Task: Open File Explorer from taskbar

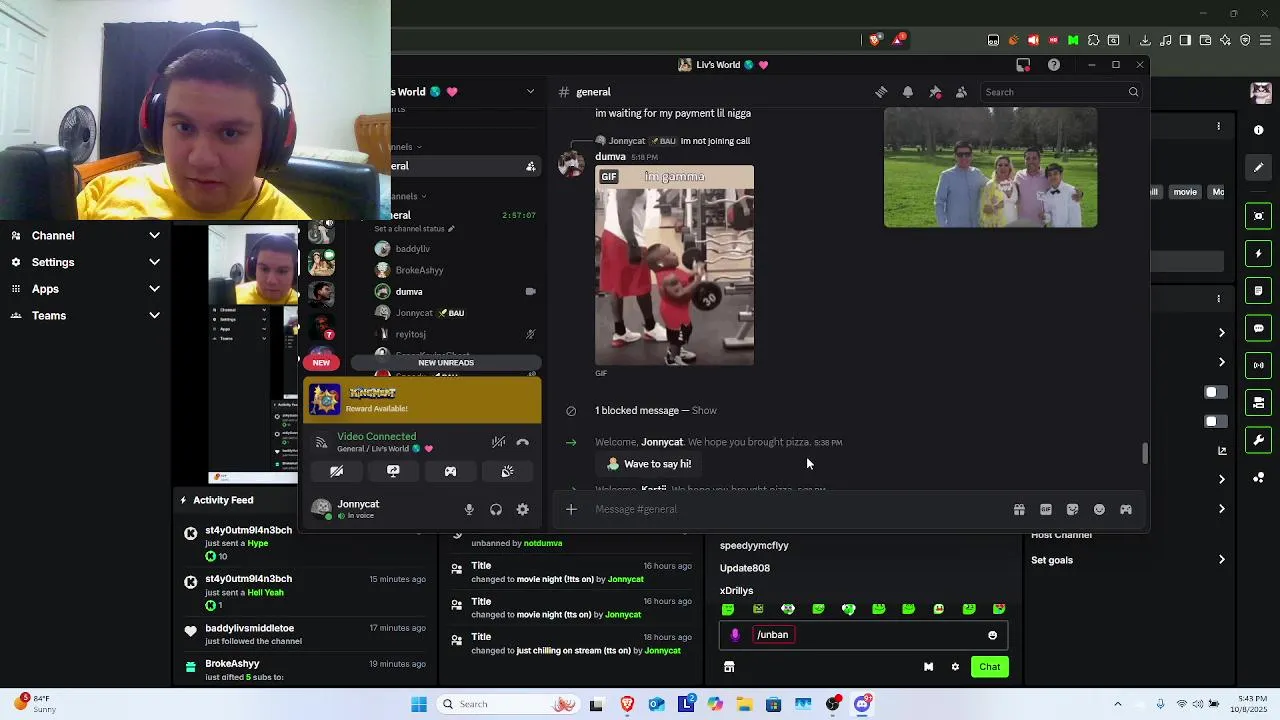Action: coord(744,704)
